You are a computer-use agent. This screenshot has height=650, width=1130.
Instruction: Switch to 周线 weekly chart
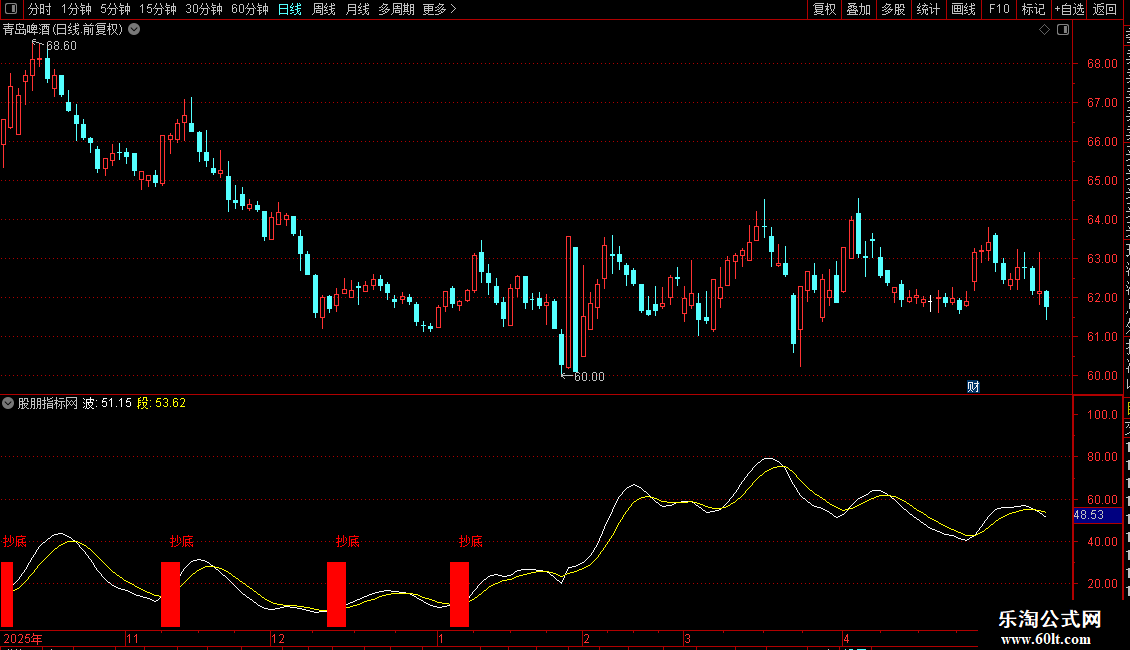324,9
